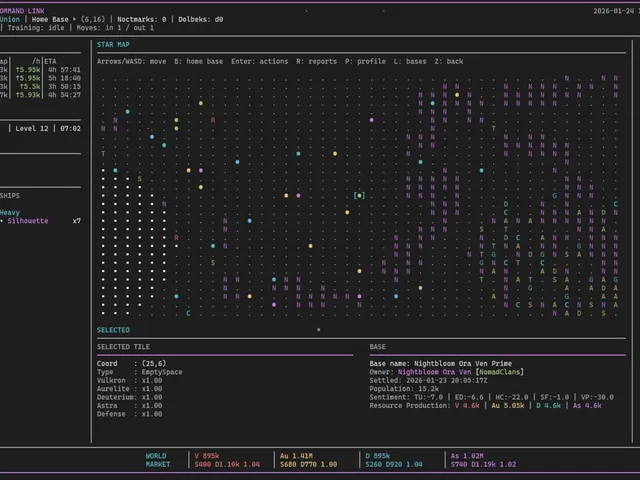The width and height of the screenshot is (640, 480).
Task: Select the Silhouette ship entry
Action: pos(28,221)
